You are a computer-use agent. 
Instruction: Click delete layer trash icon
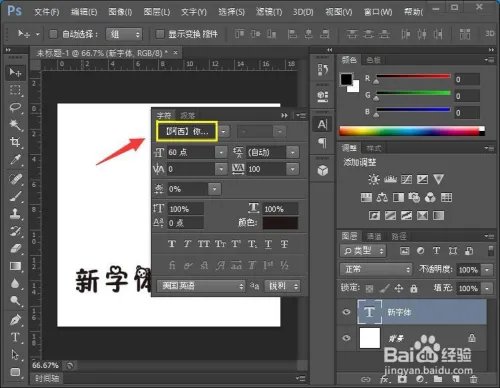[x=473, y=379]
